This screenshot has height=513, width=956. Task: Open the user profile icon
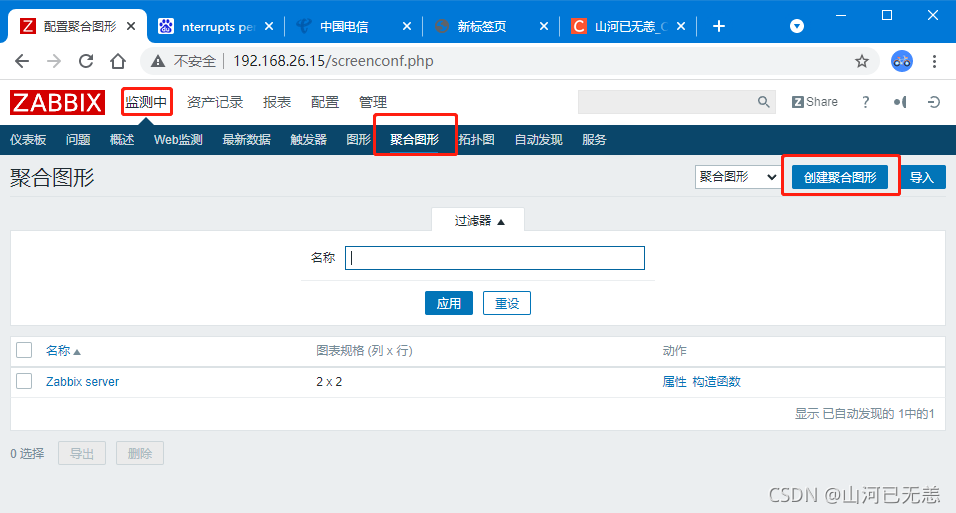pyautogui.click(x=900, y=102)
